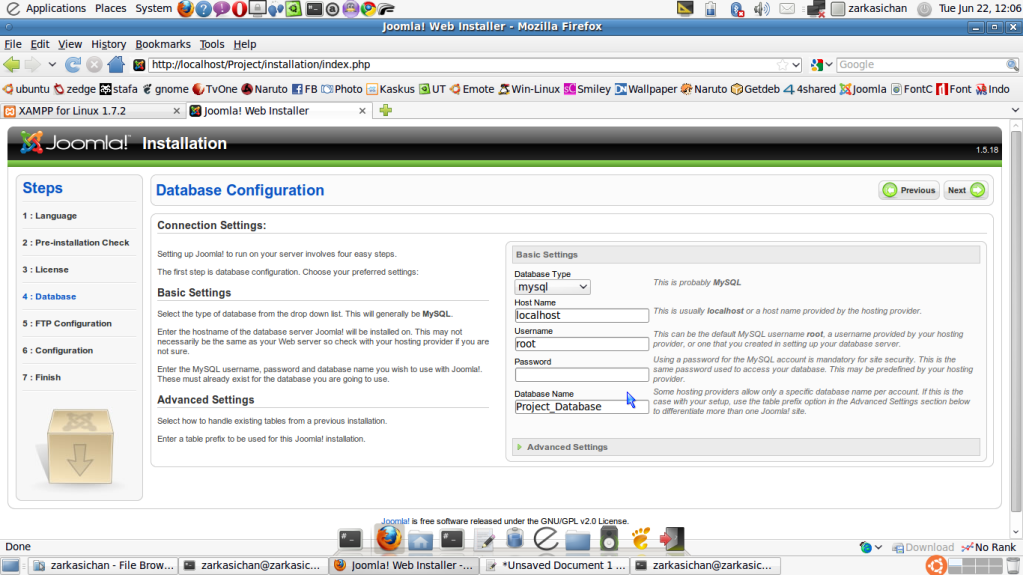
Task: Open the back/forward history dropdown arrow
Action: tap(52, 65)
